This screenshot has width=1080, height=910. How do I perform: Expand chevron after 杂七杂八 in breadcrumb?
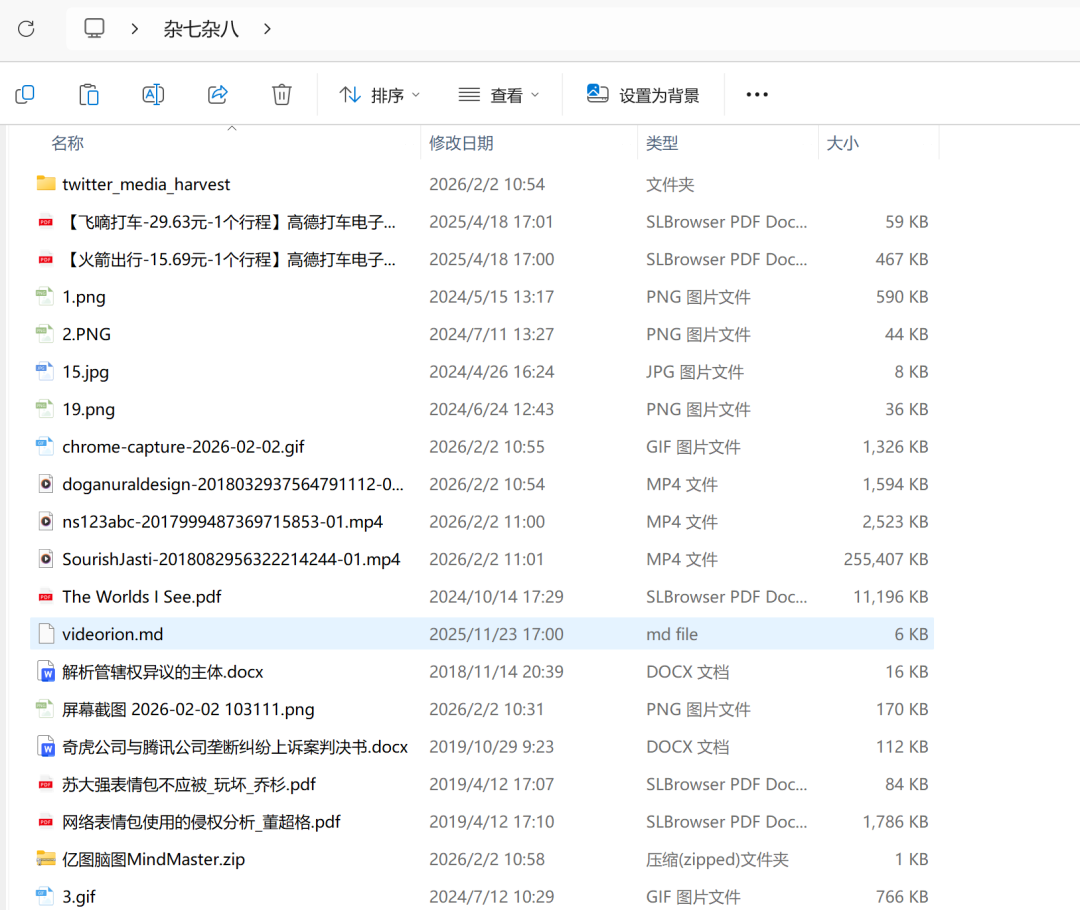tap(267, 29)
